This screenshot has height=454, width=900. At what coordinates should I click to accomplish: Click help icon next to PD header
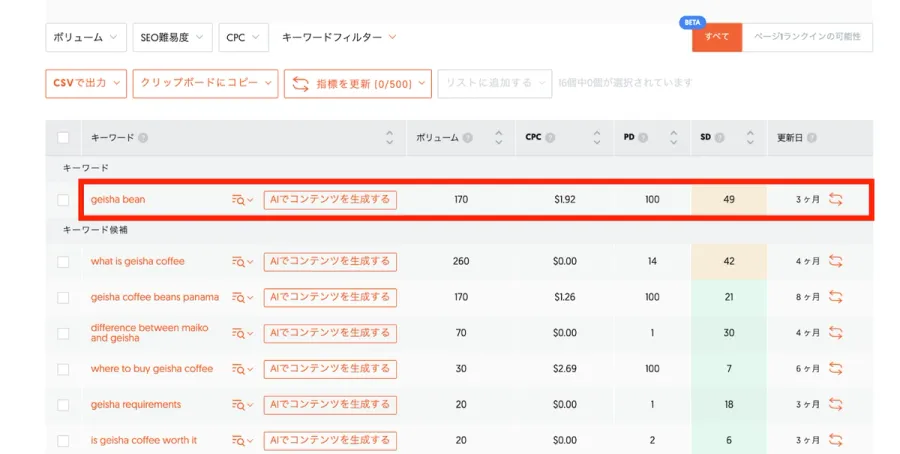(x=643, y=138)
